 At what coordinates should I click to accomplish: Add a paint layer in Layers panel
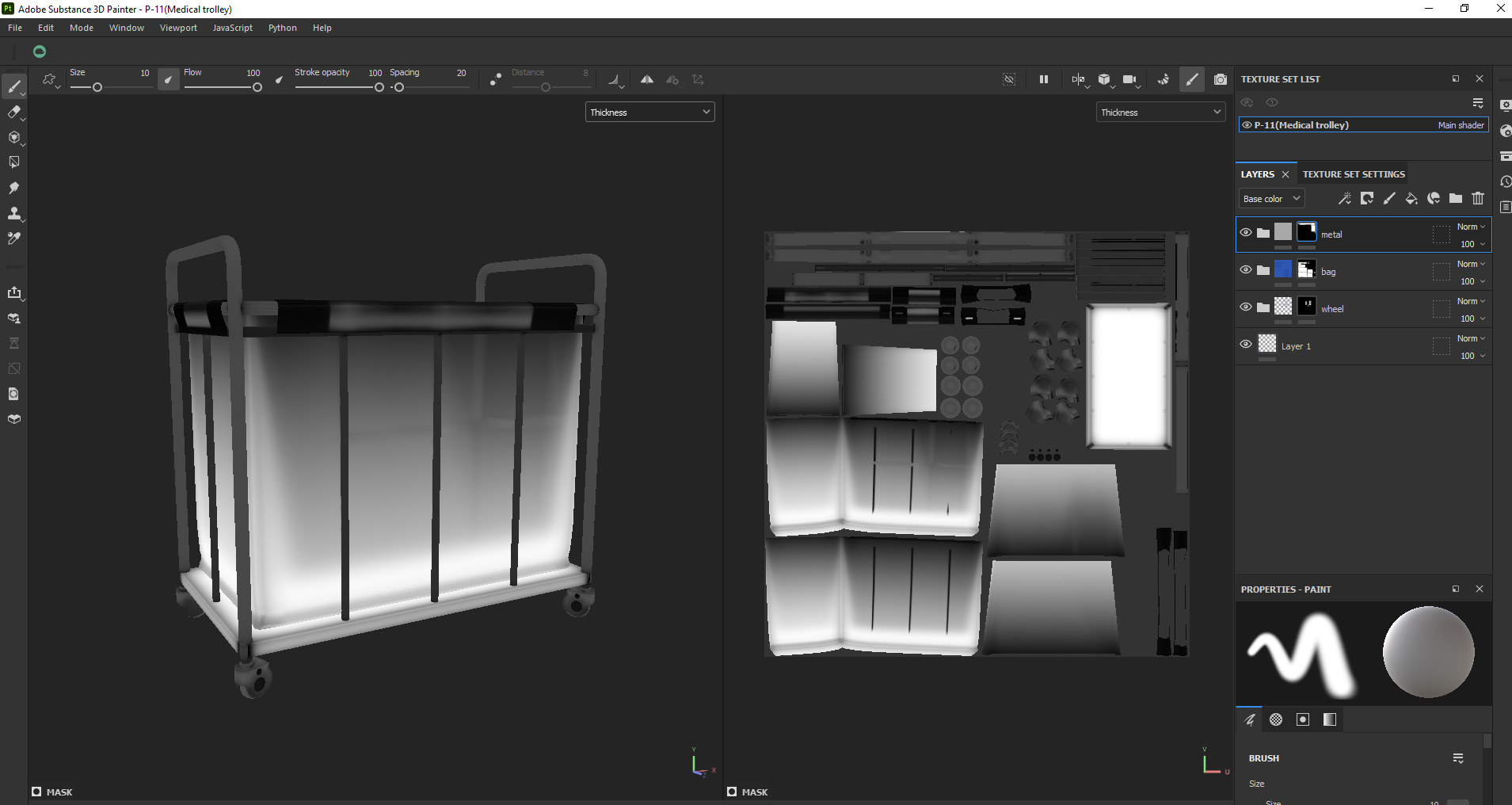click(1389, 199)
